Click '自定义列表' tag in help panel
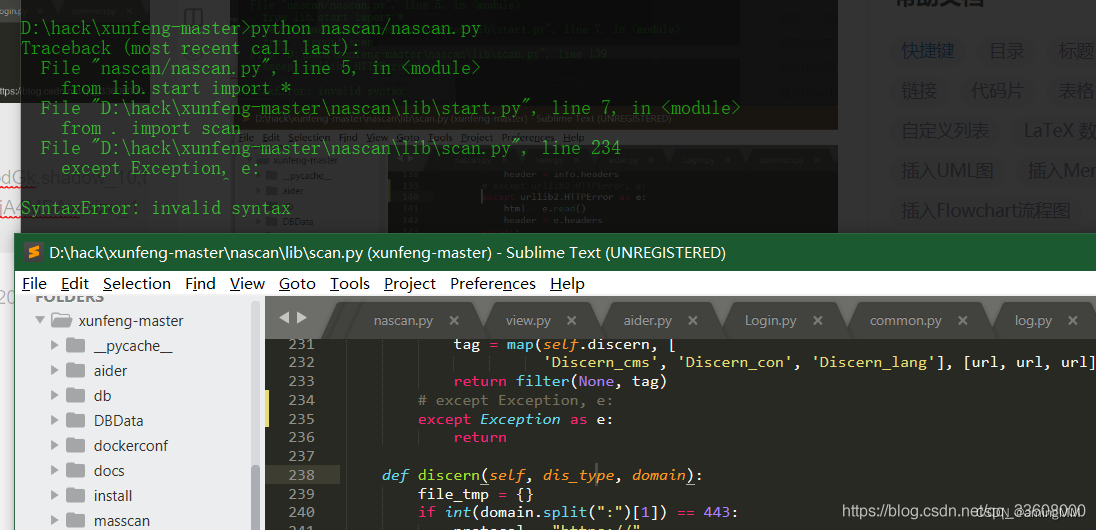Viewport: 1096px width, 530px height. [945, 131]
